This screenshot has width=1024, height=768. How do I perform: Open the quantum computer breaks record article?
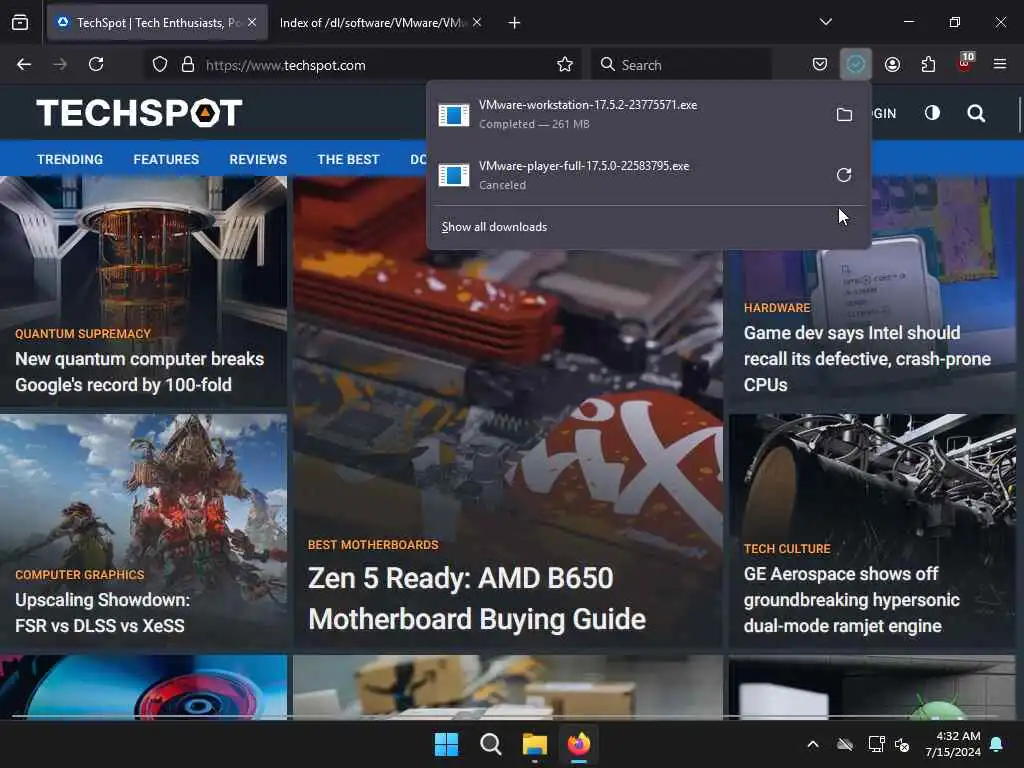tap(139, 372)
